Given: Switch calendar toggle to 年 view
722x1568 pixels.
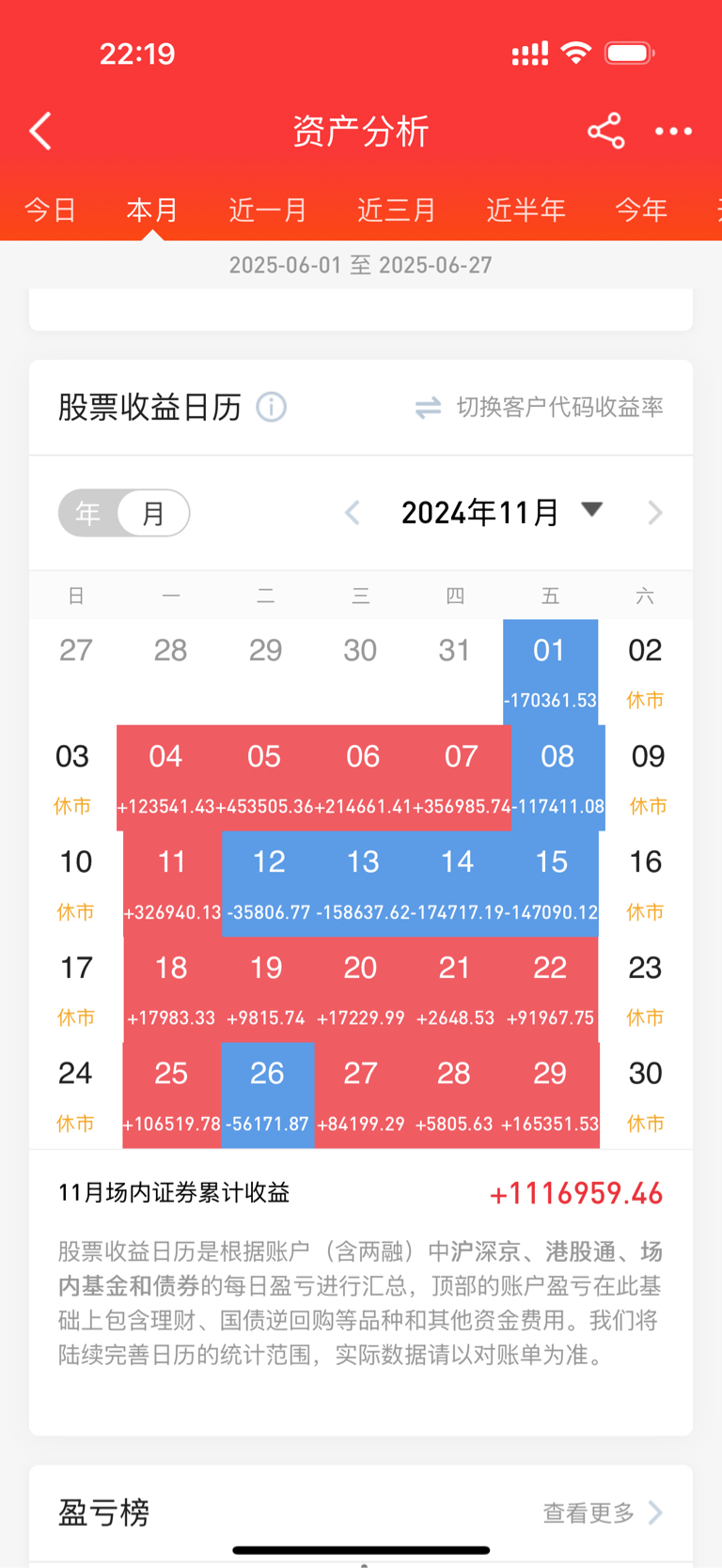Looking at the screenshot, I should coord(88,513).
